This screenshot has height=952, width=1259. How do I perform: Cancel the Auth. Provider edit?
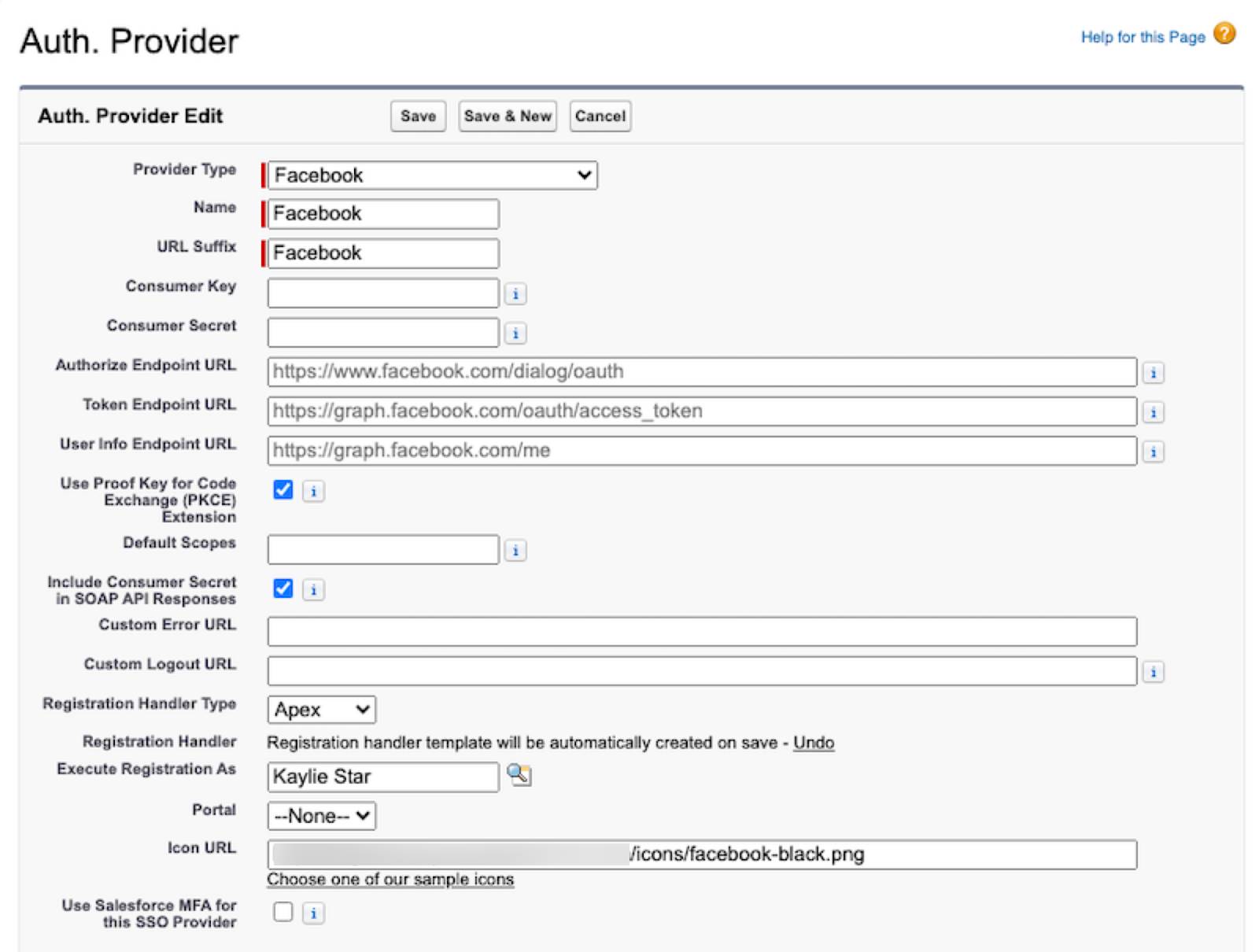click(x=600, y=116)
